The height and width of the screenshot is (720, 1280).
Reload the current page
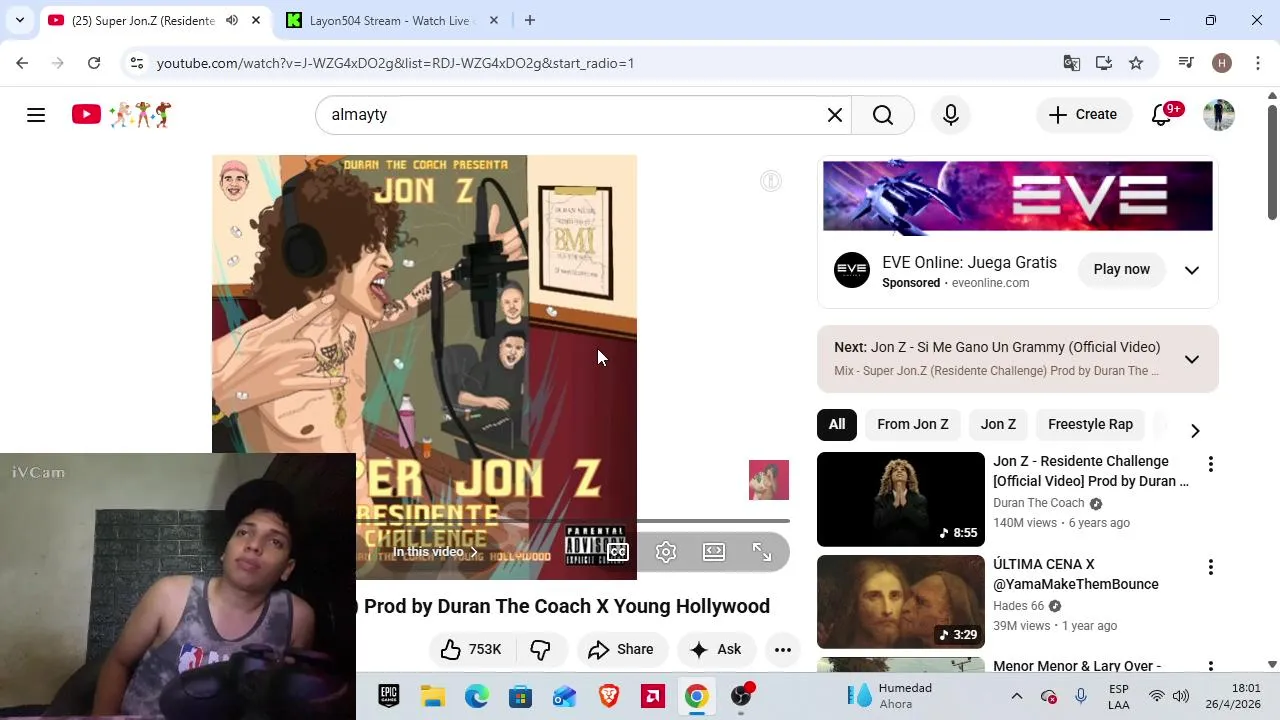pos(94,63)
